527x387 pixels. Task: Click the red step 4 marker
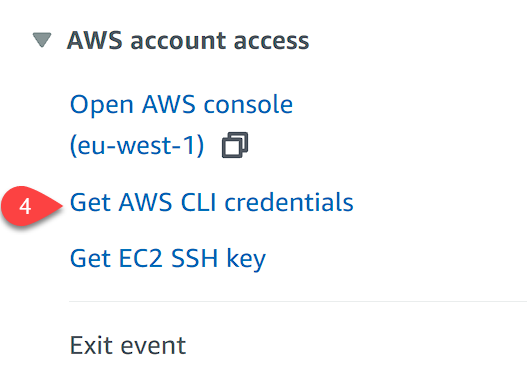click(32, 206)
